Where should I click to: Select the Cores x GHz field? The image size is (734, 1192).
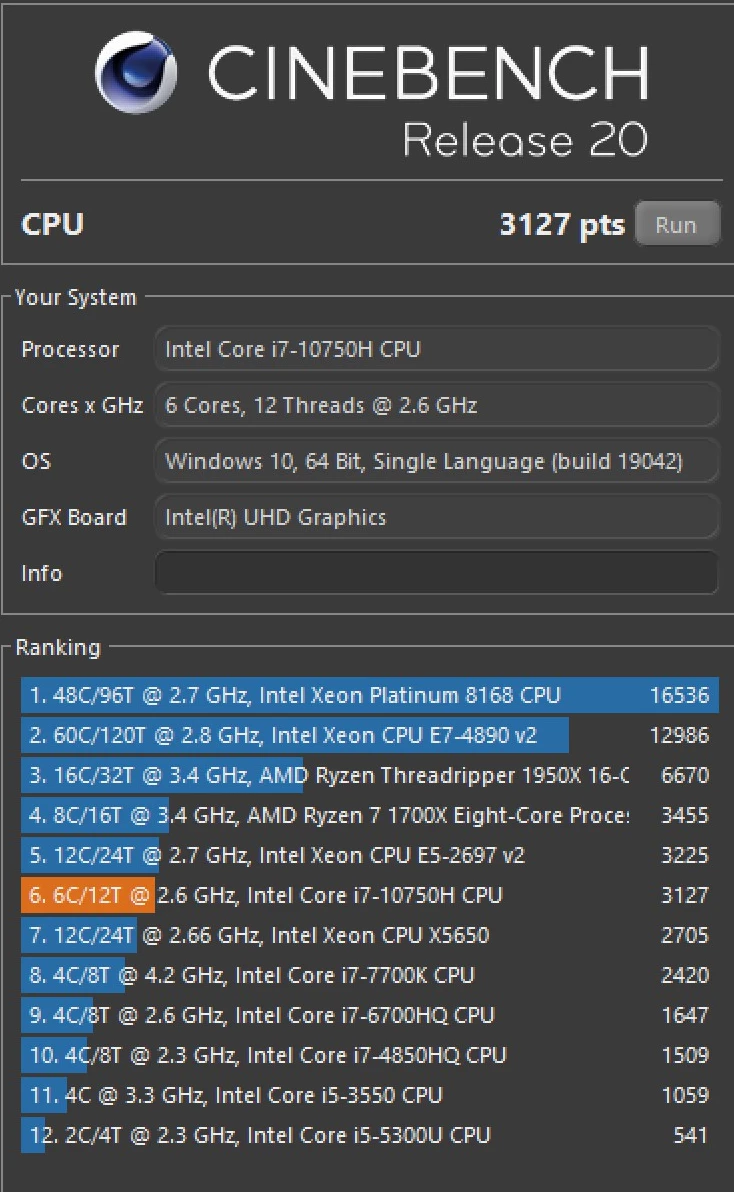pyautogui.click(x=437, y=405)
